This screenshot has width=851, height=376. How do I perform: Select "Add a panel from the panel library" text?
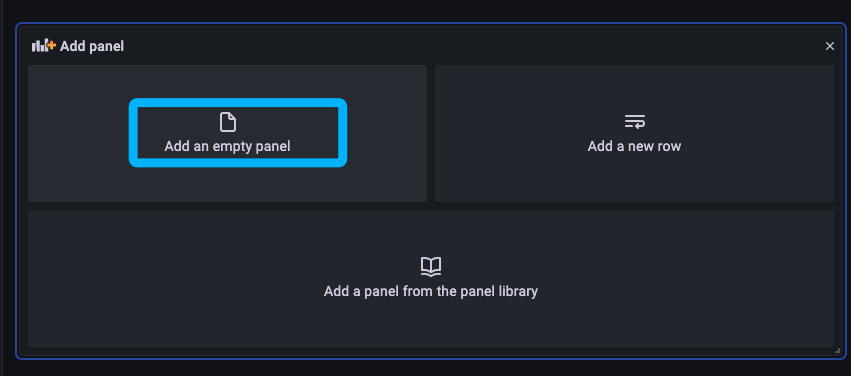click(431, 291)
